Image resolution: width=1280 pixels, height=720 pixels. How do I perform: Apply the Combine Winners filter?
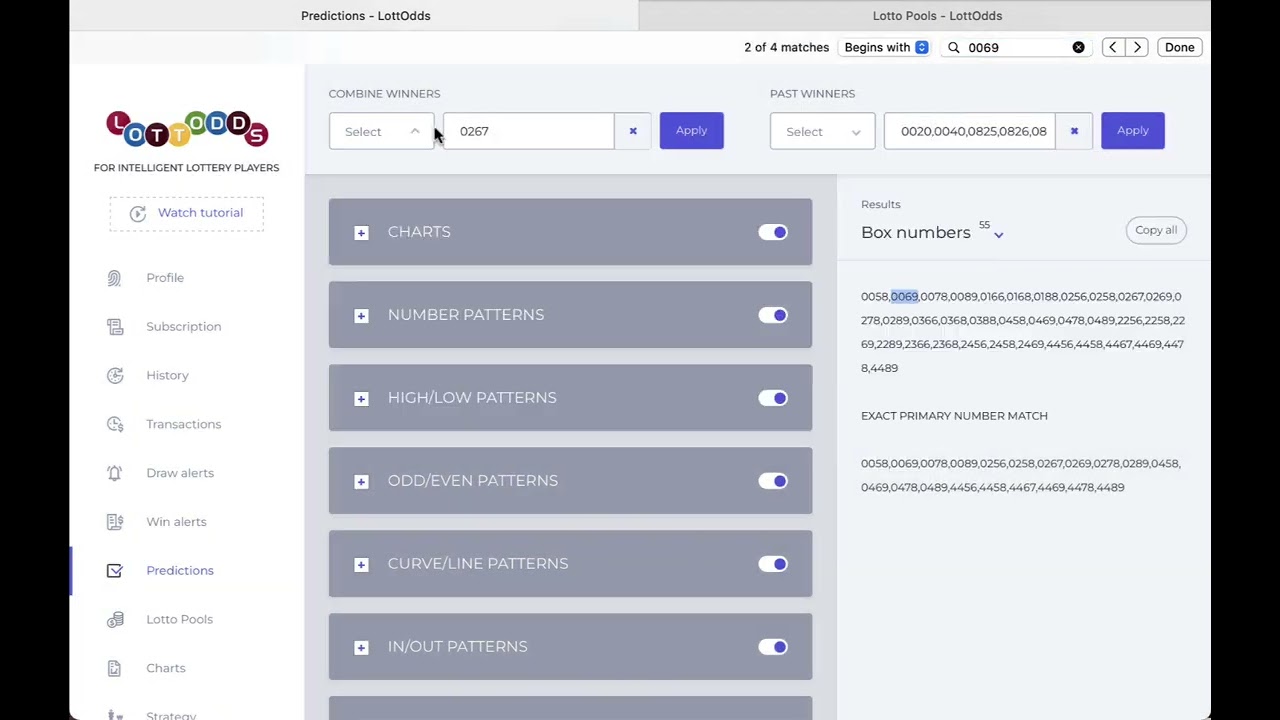pyautogui.click(x=691, y=131)
